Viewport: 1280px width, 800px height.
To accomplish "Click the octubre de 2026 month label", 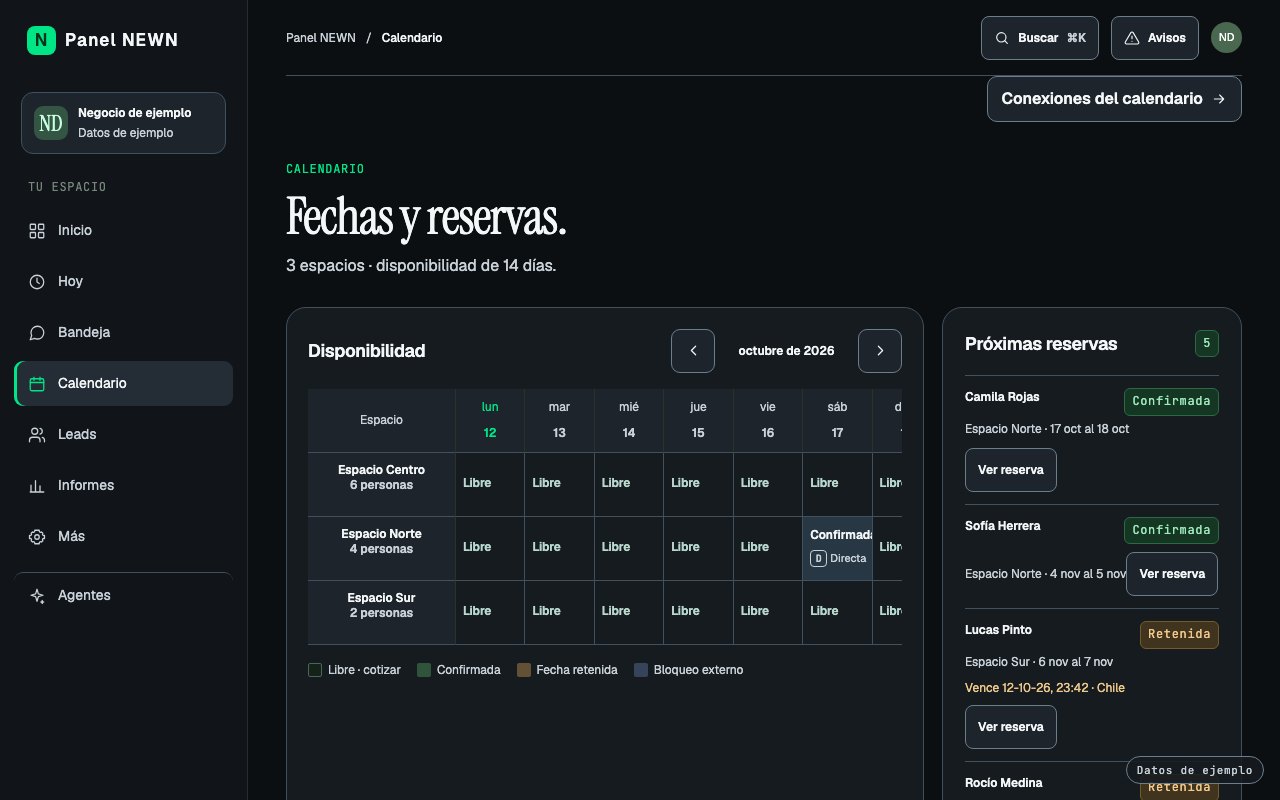I will 786,351.
